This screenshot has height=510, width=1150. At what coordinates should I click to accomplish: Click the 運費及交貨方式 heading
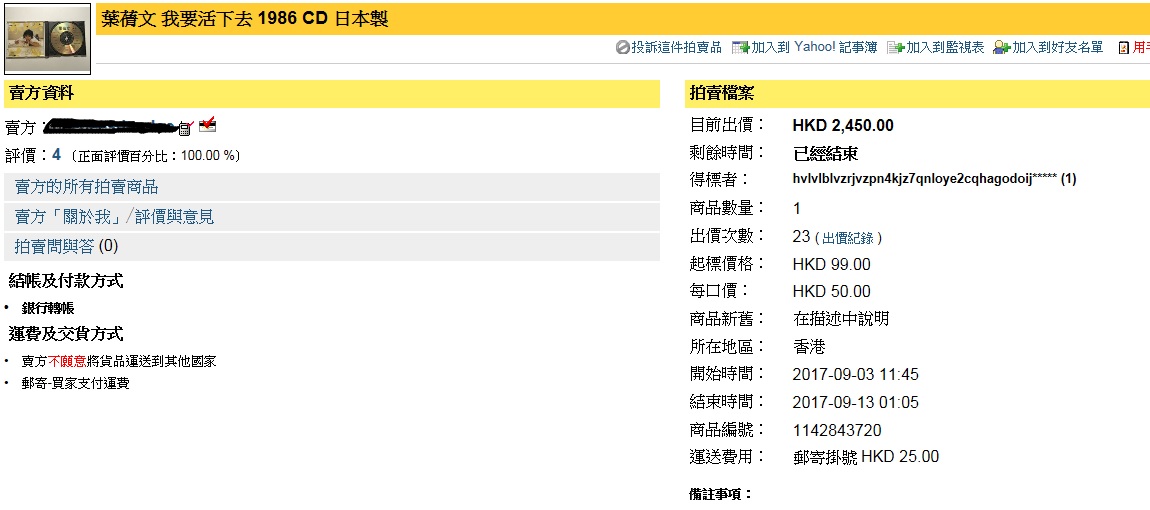[x=65, y=335]
